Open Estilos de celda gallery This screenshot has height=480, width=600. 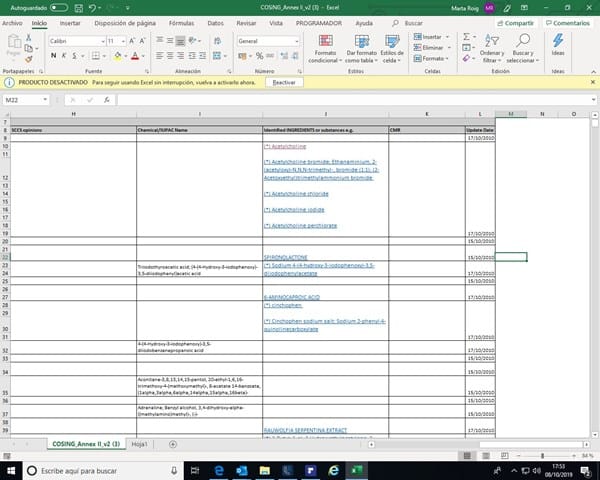(393, 47)
